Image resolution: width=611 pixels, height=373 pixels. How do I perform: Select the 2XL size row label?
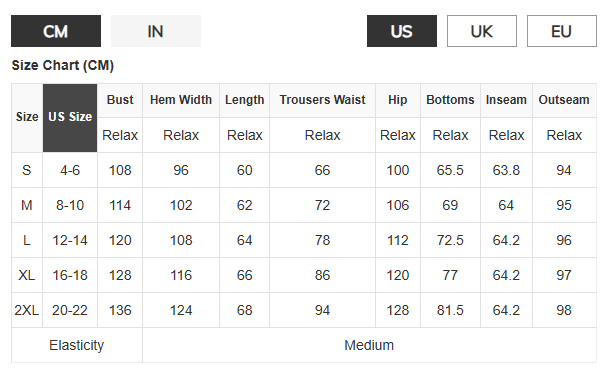tap(27, 311)
